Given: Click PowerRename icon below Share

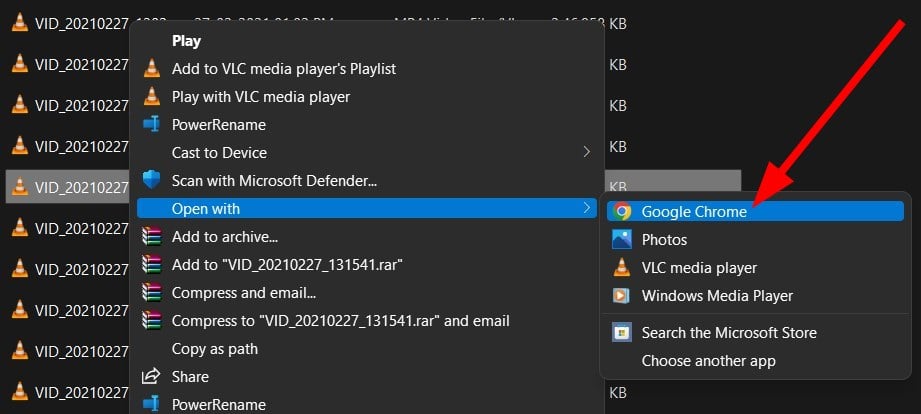Looking at the screenshot, I should click(x=152, y=404).
